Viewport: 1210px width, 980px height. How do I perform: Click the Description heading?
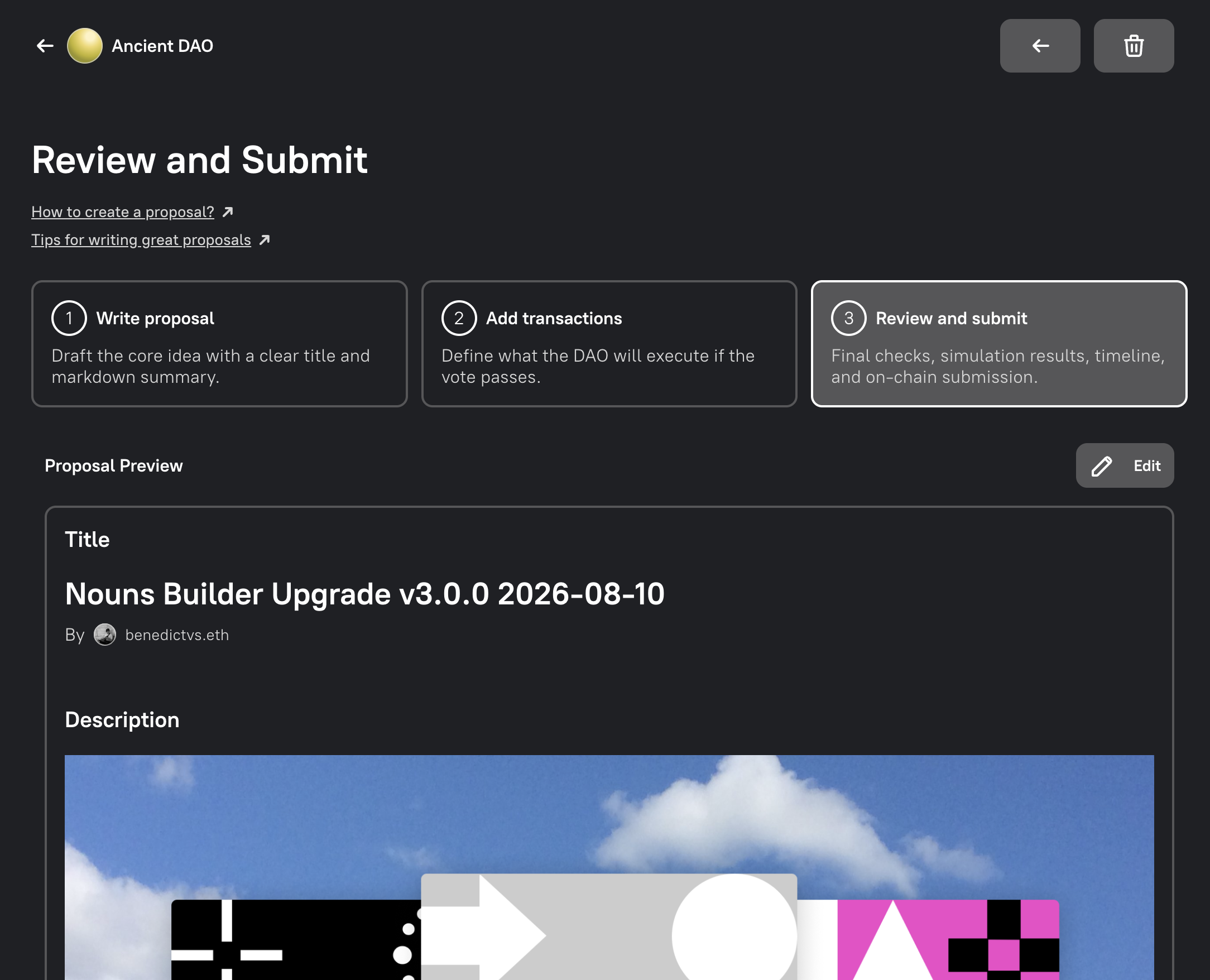coord(122,720)
